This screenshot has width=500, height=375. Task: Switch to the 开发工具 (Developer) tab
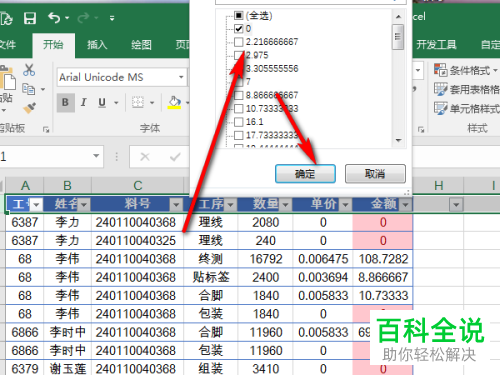pyautogui.click(x=436, y=45)
